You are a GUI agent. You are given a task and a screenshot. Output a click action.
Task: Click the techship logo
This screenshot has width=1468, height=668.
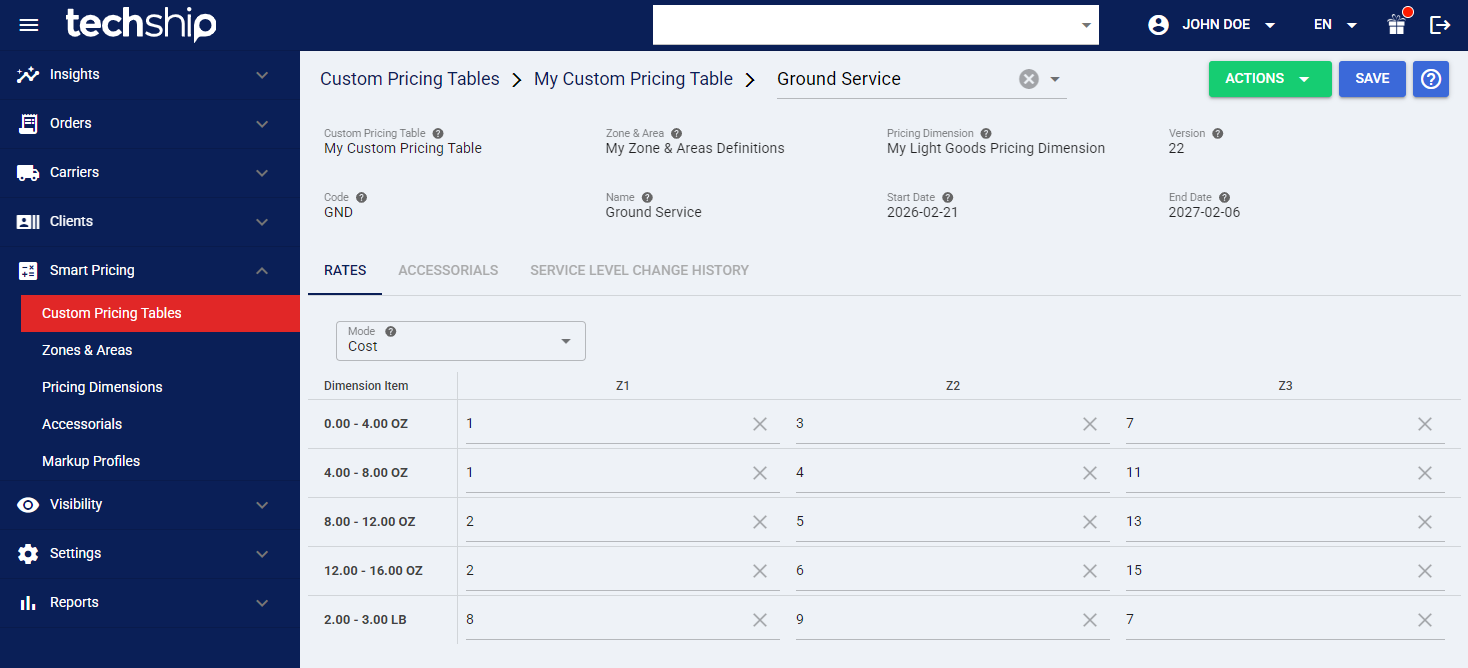(140, 24)
